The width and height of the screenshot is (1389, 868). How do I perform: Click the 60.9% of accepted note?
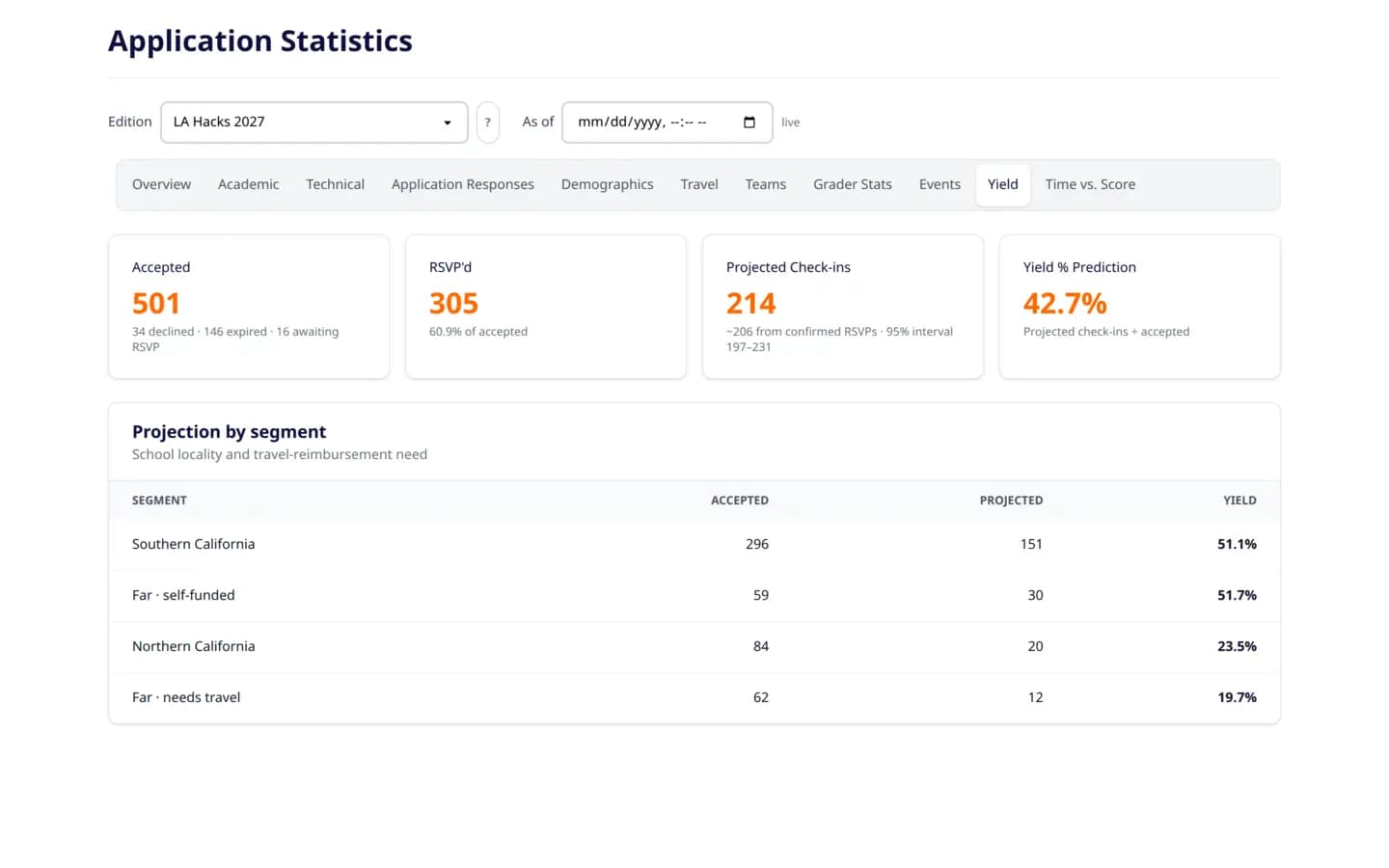click(x=478, y=332)
